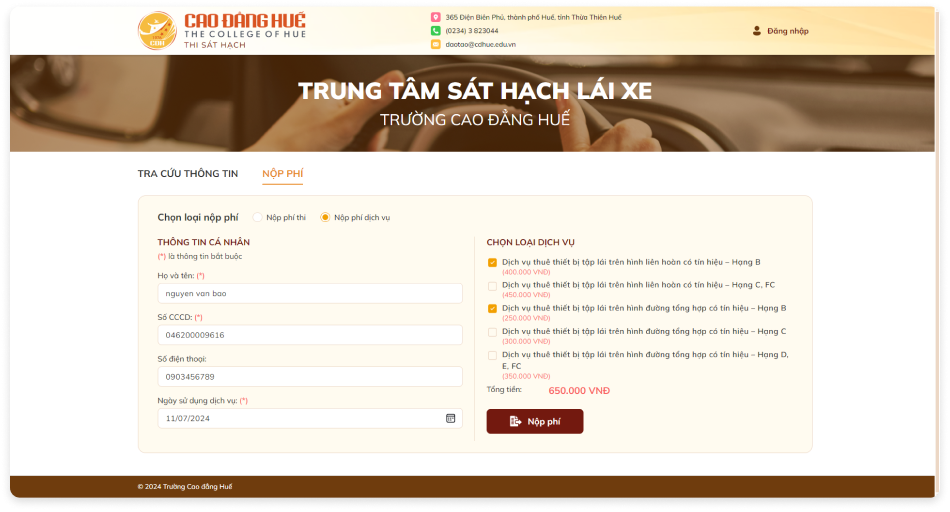The width and height of the screenshot is (950, 512).
Task: Click the (400.000 VNĐ) price label
Action: coord(526,272)
